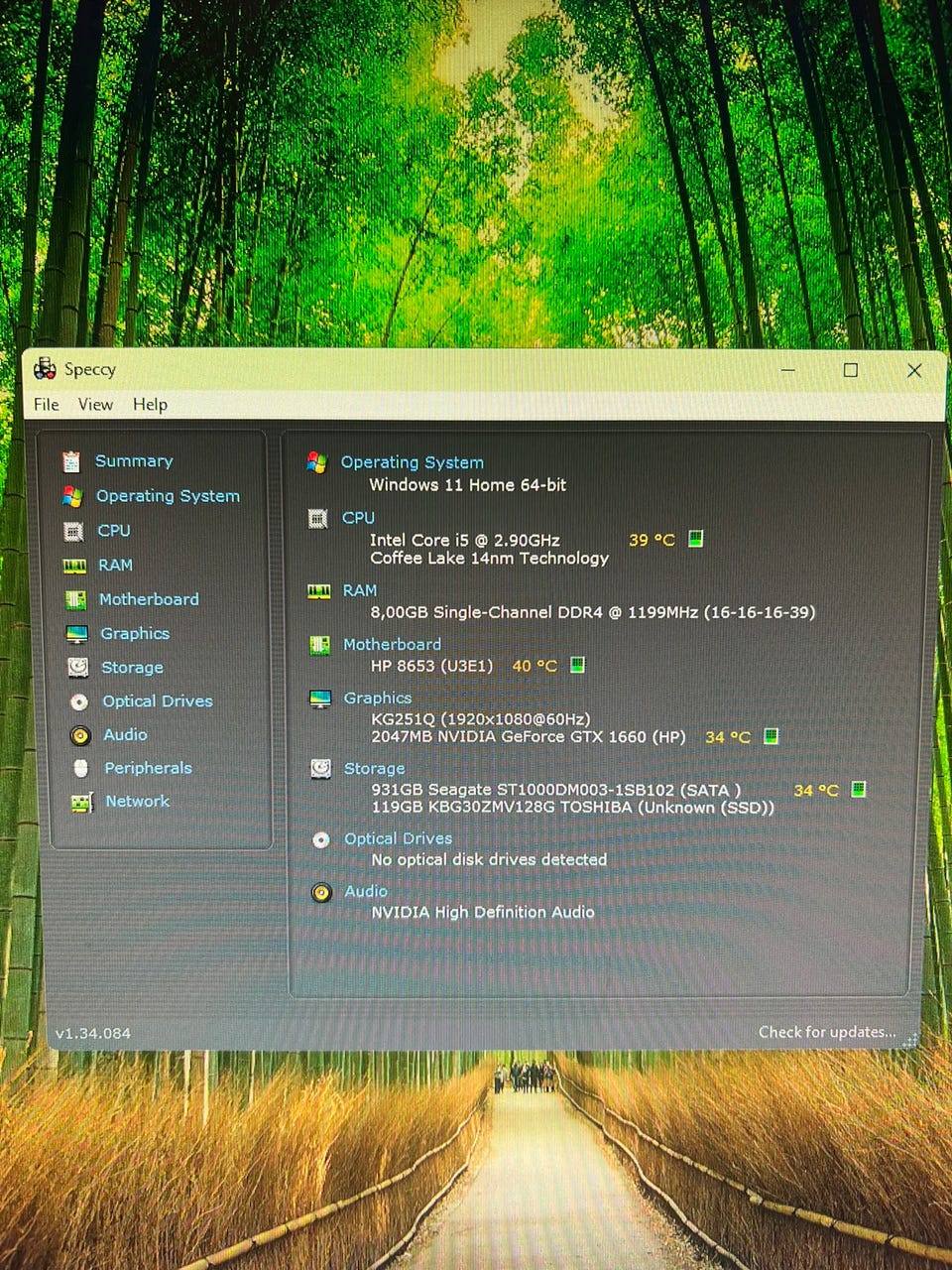Click the "Check for updates..." link
This screenshot has width=952, height=1270.
pos(827,1032)
